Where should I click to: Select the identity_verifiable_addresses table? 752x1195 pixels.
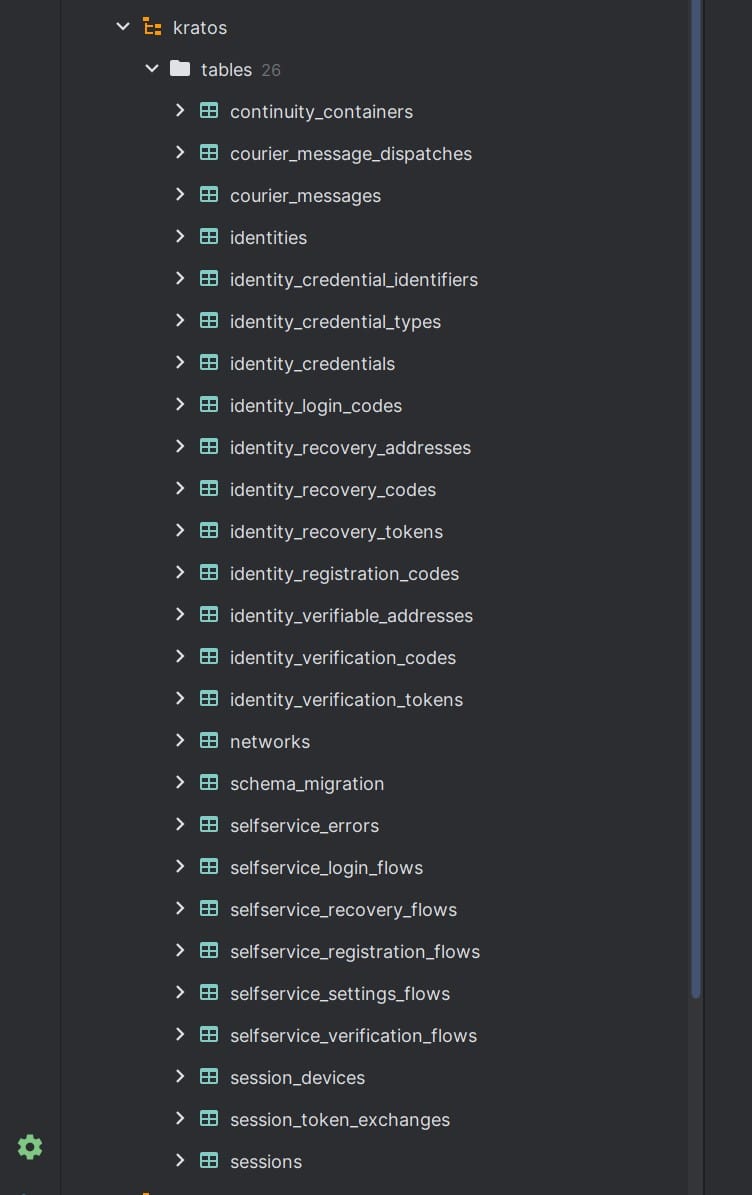351,615
